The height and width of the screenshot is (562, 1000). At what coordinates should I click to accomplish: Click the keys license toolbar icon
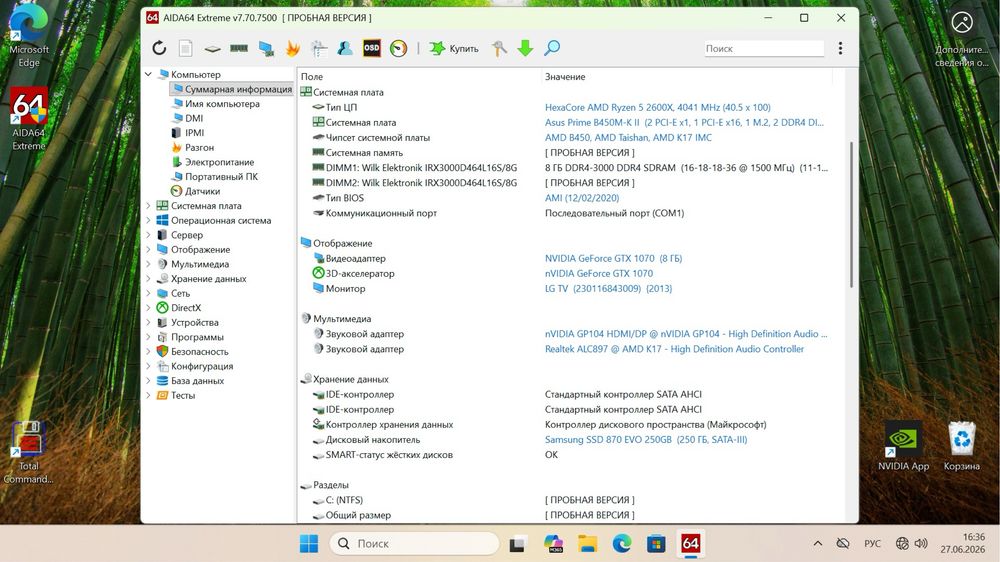point(499,48)
